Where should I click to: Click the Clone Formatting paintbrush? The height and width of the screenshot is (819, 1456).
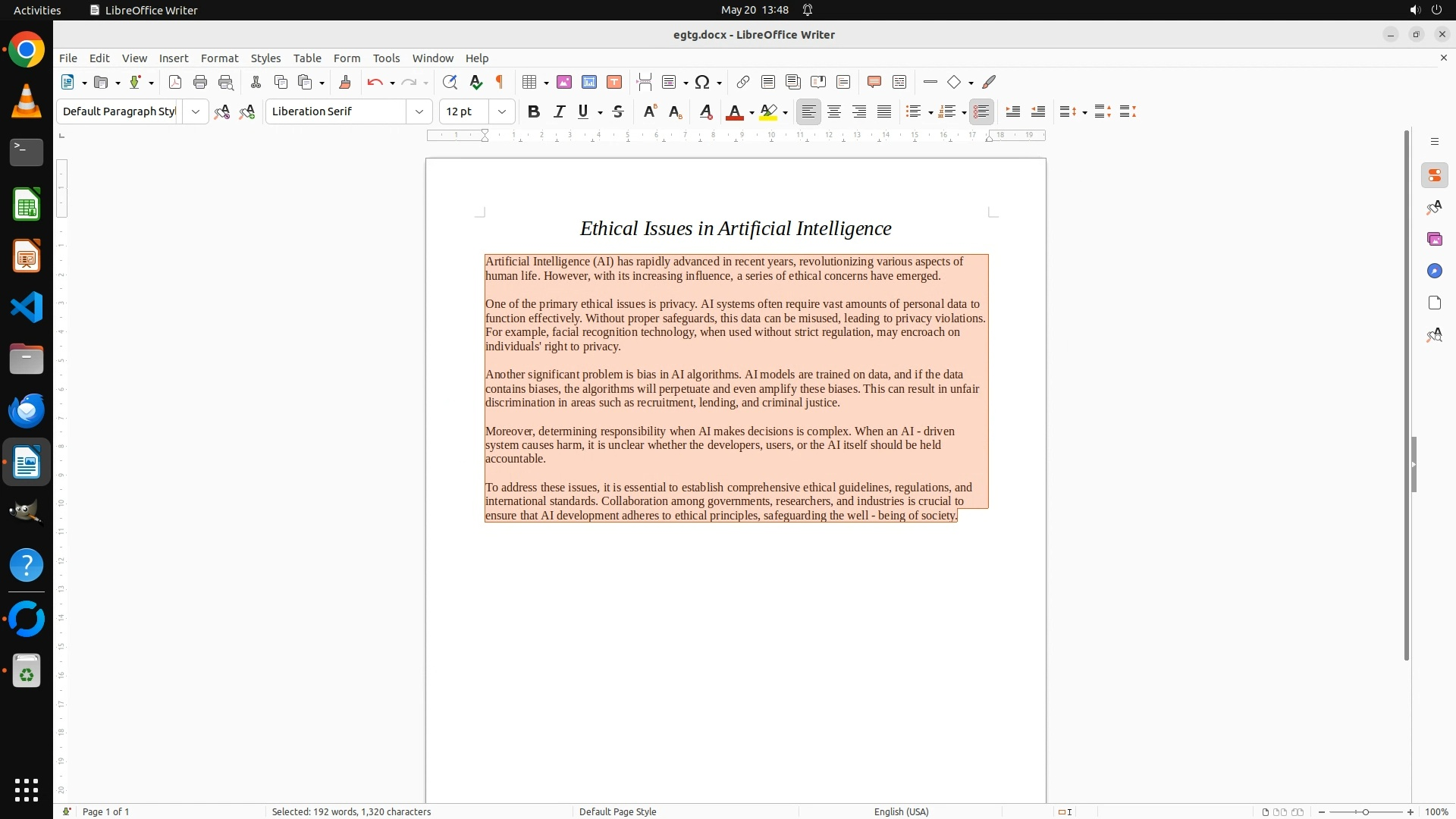(x=345, y=82)
